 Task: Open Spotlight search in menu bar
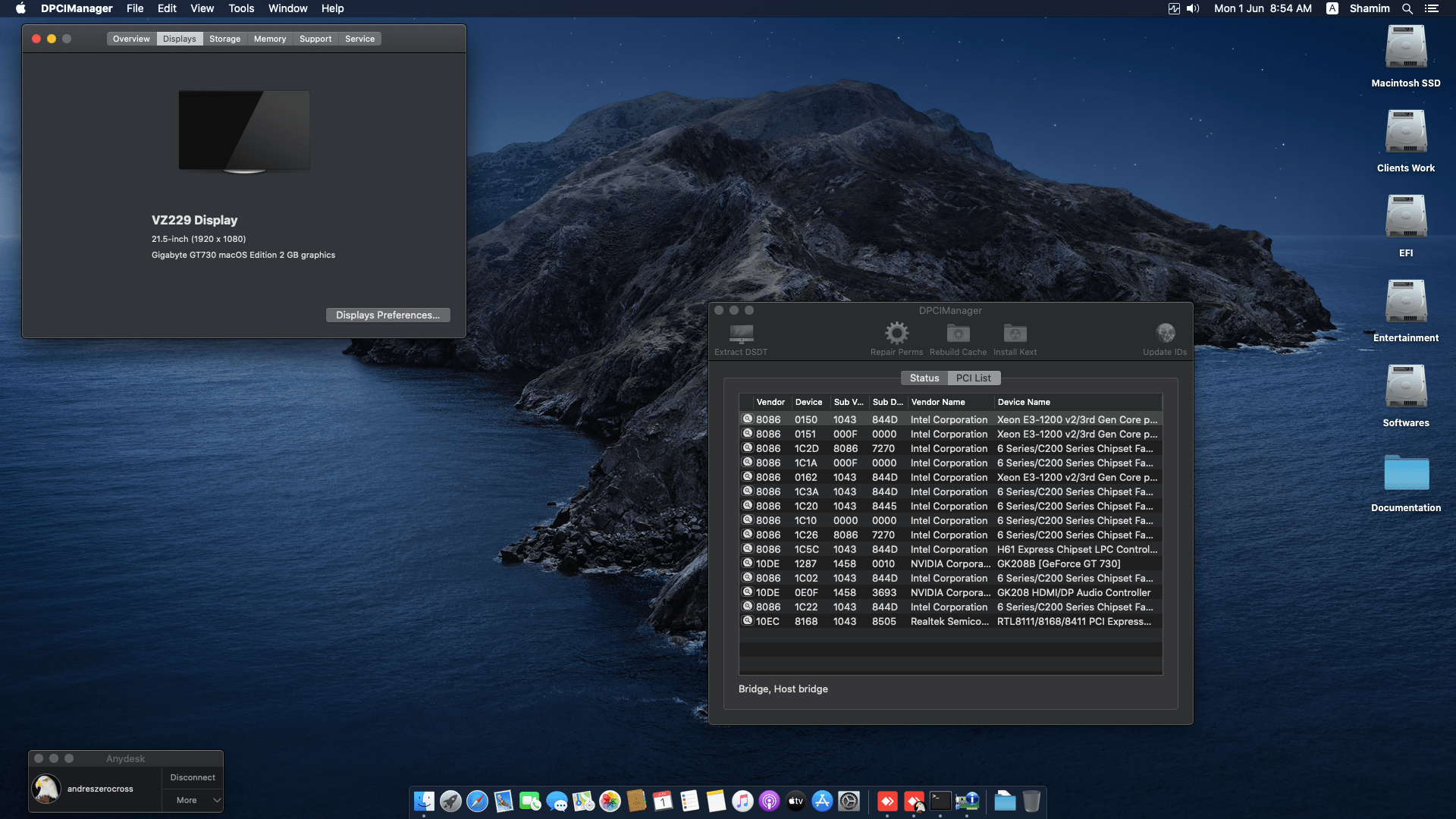click(x=1407, y=8)
